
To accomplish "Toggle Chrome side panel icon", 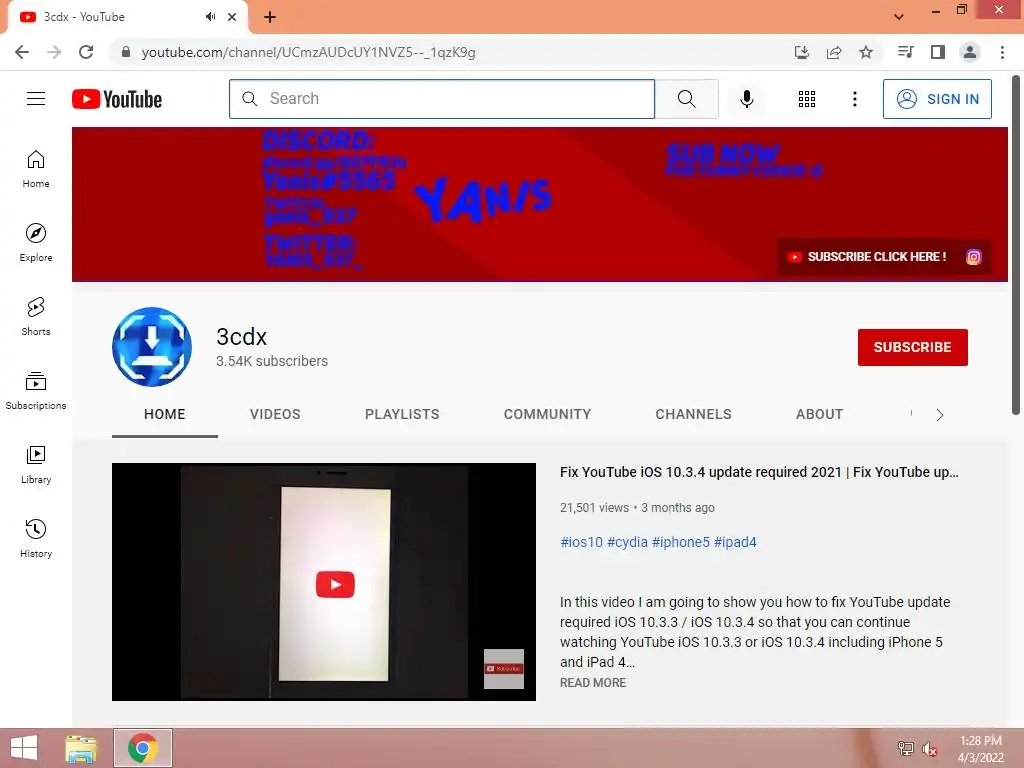I will coord(938,52).
